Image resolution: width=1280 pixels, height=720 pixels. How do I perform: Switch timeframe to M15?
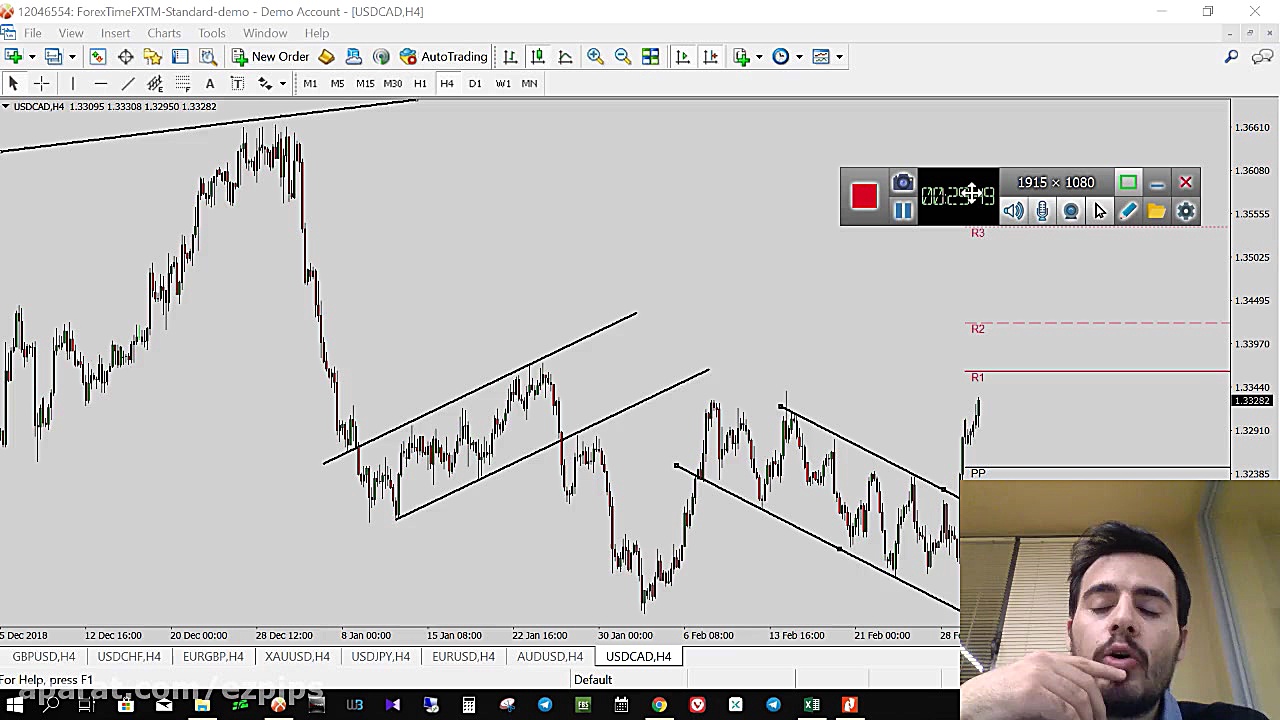tap(365, 83)
